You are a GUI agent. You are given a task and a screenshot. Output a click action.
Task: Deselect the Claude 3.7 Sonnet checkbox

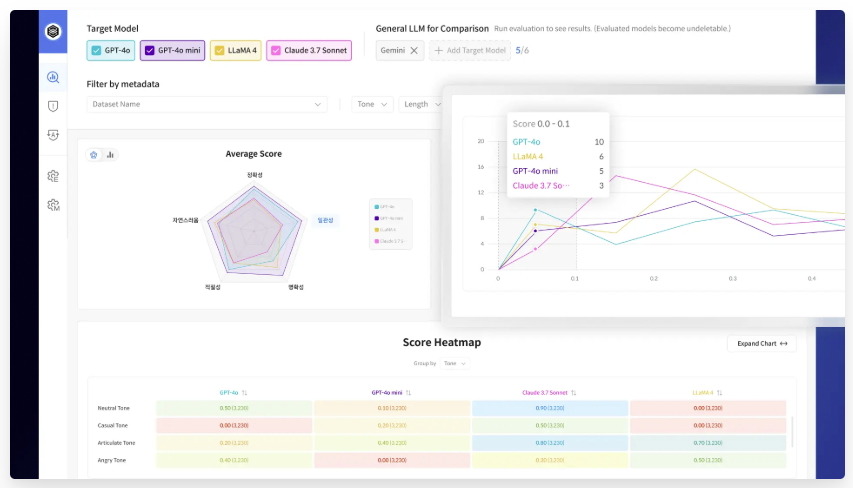[275, 50]
